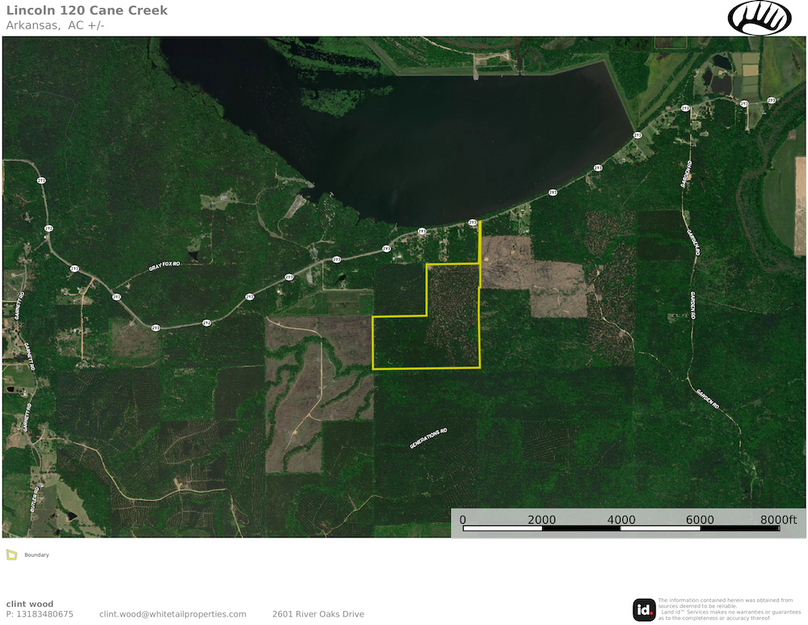Click the Arkansas, AC +/- subtitle
The image size is (808, 625).
[x=55, y=25]
